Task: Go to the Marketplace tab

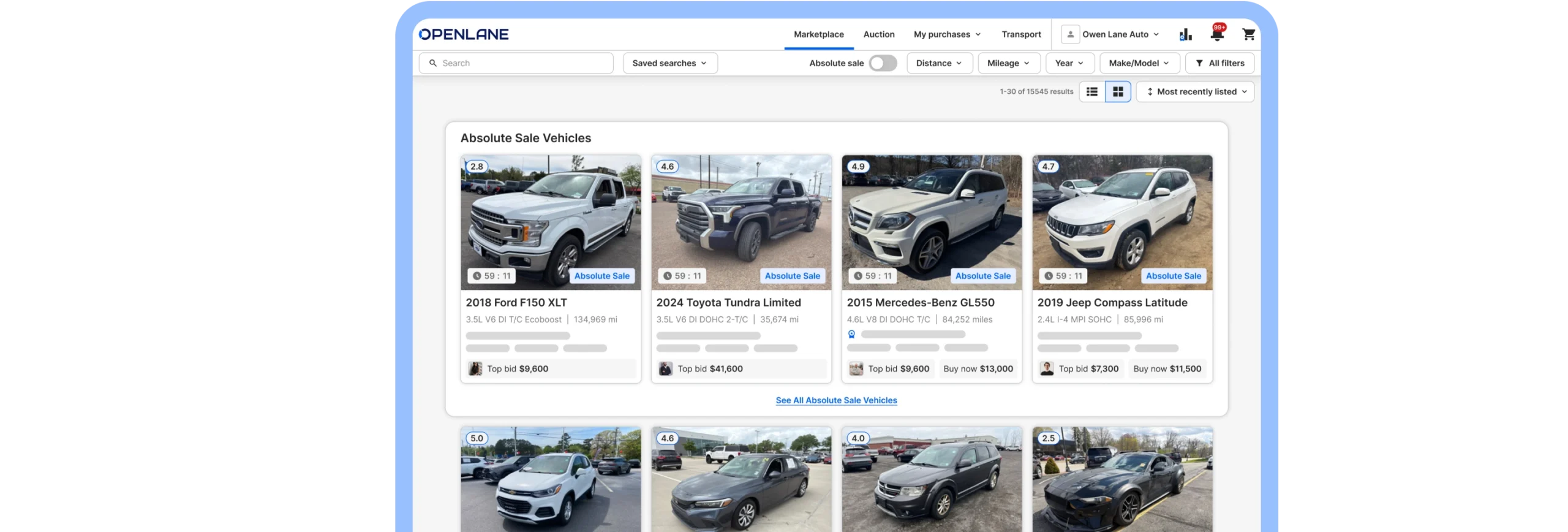Action: (x=818, y=34)
